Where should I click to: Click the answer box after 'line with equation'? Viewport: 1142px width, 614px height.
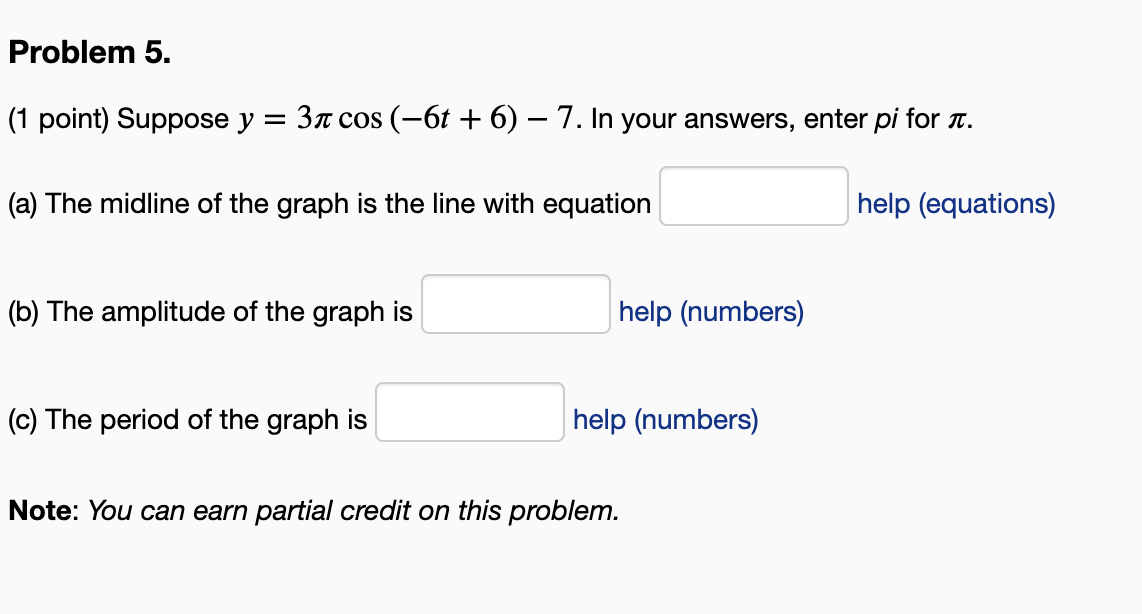(753, 197)
